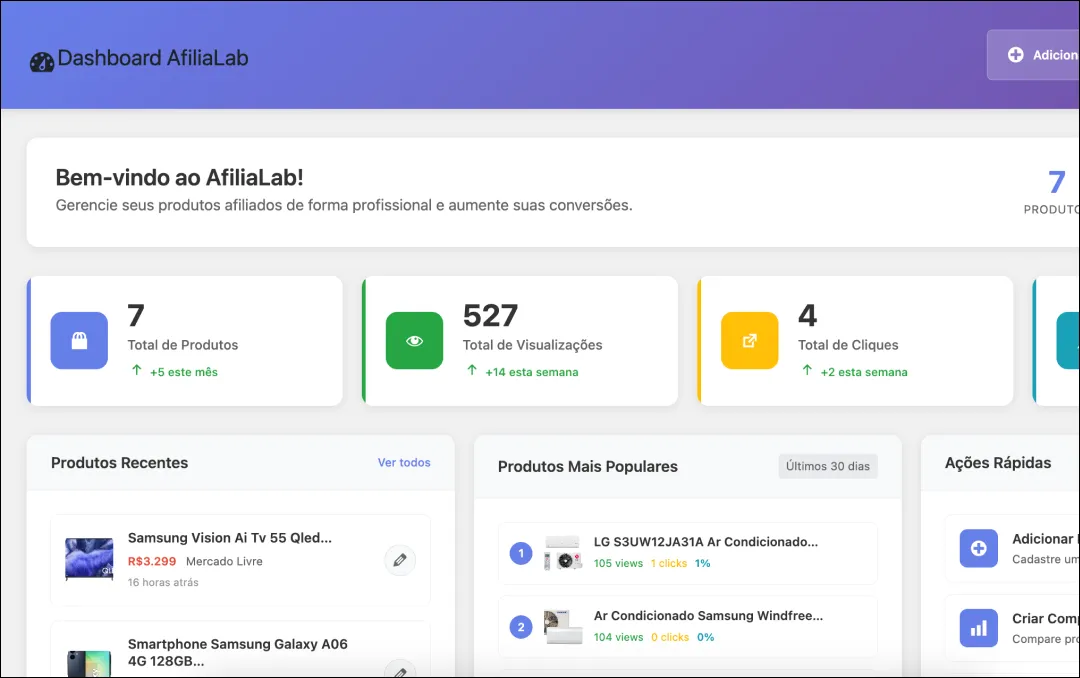Click the bar chart Criar Comparação icon
The width and height of the screenshot is (1080, 678).
(978, 628)
